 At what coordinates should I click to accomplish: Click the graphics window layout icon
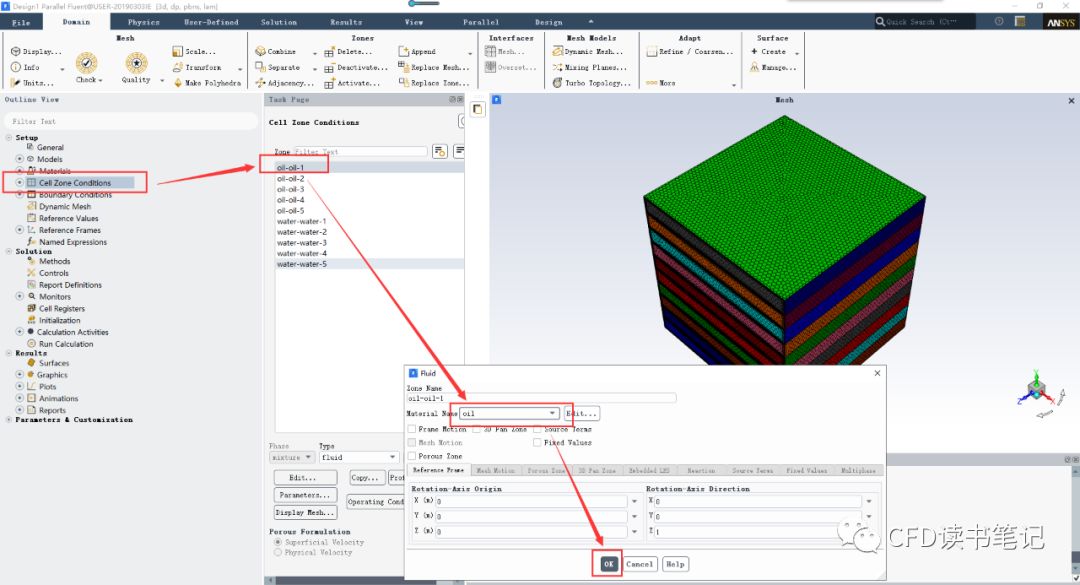[477, 109]
